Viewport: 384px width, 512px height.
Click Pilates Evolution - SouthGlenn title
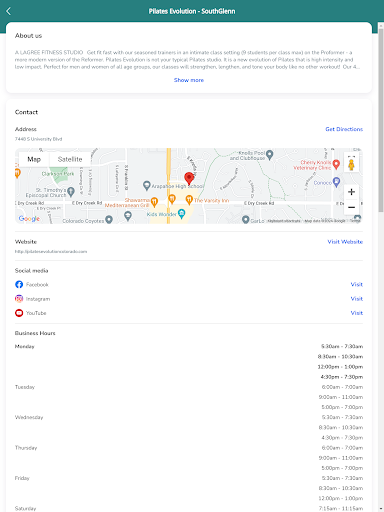192,11
